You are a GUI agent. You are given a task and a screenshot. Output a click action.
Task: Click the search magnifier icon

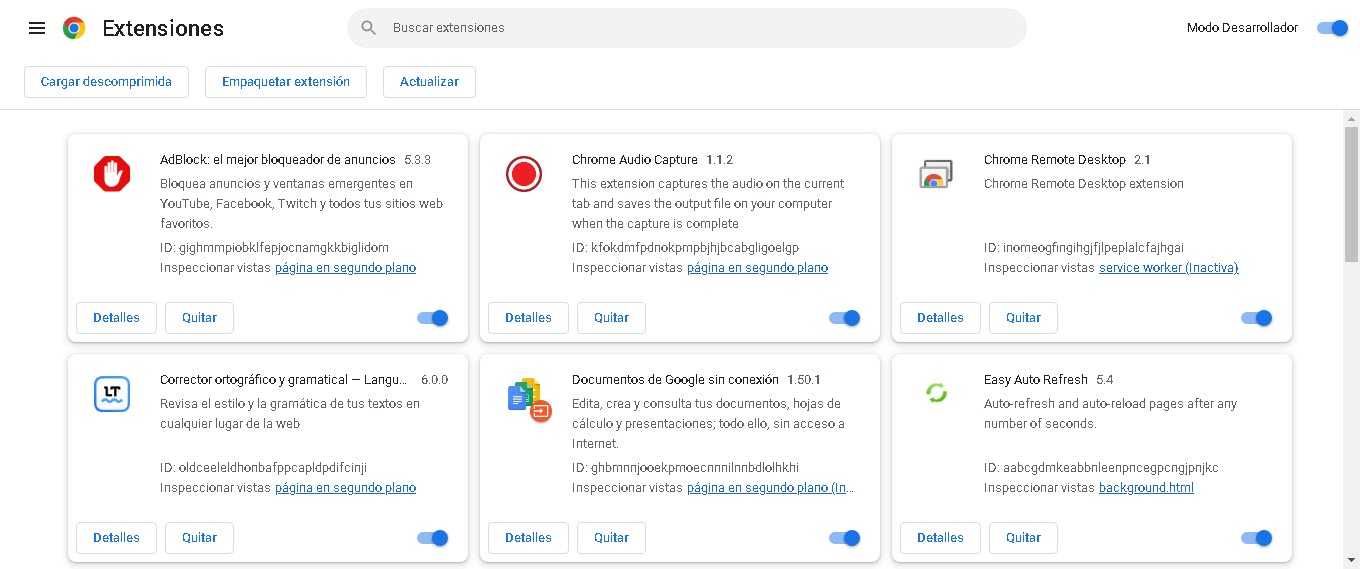click(x=368, y=28)
